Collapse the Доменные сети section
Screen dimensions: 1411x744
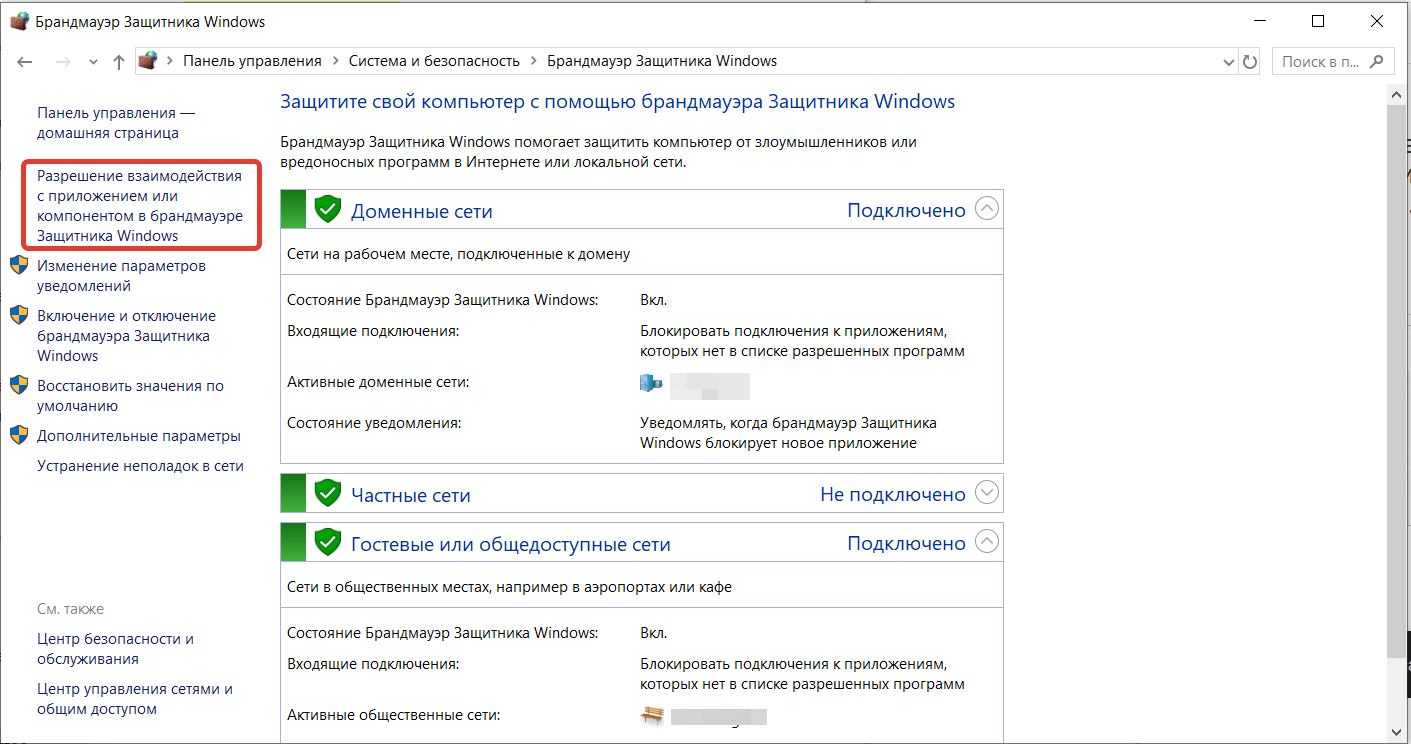coord(986,209)
